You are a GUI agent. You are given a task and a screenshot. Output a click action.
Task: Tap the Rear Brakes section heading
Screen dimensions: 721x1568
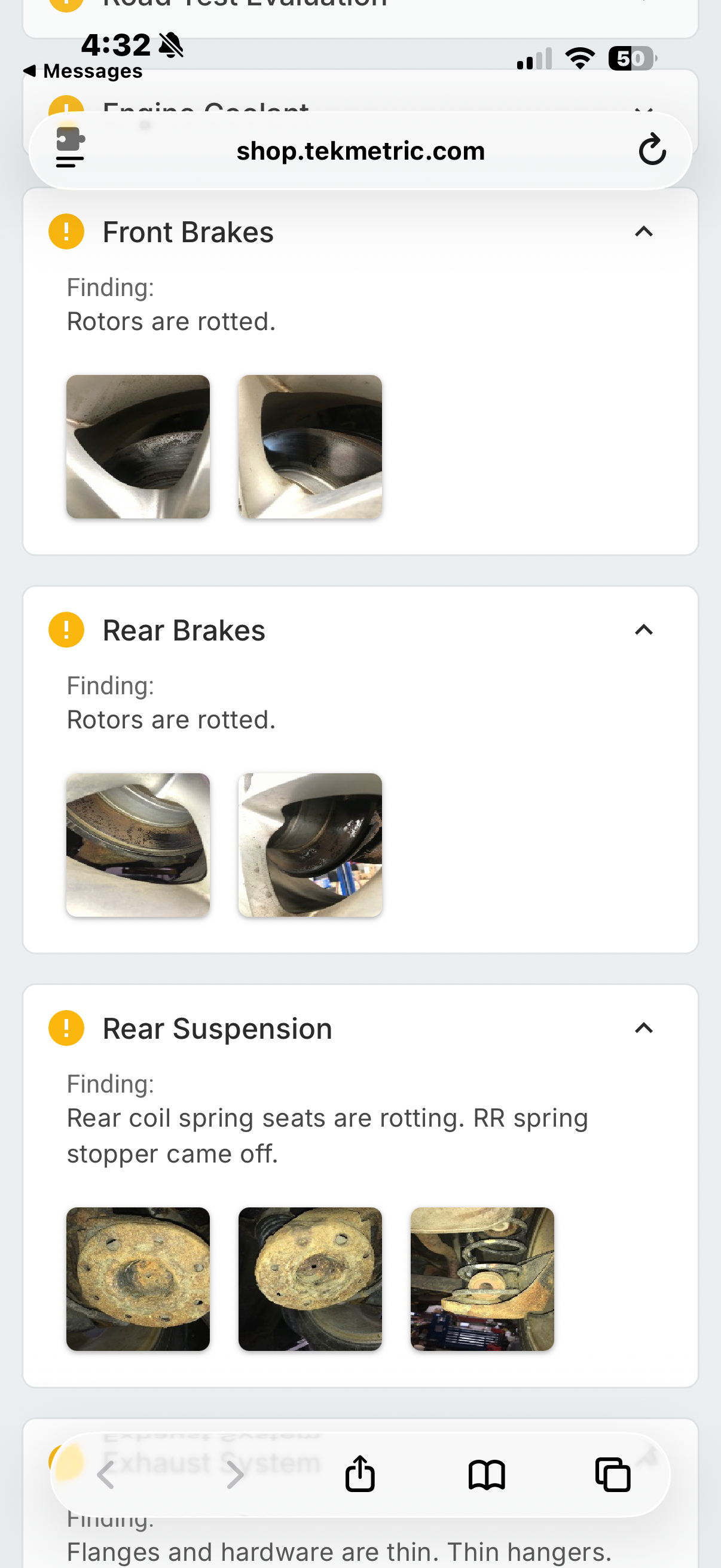[x=184, y=630]
